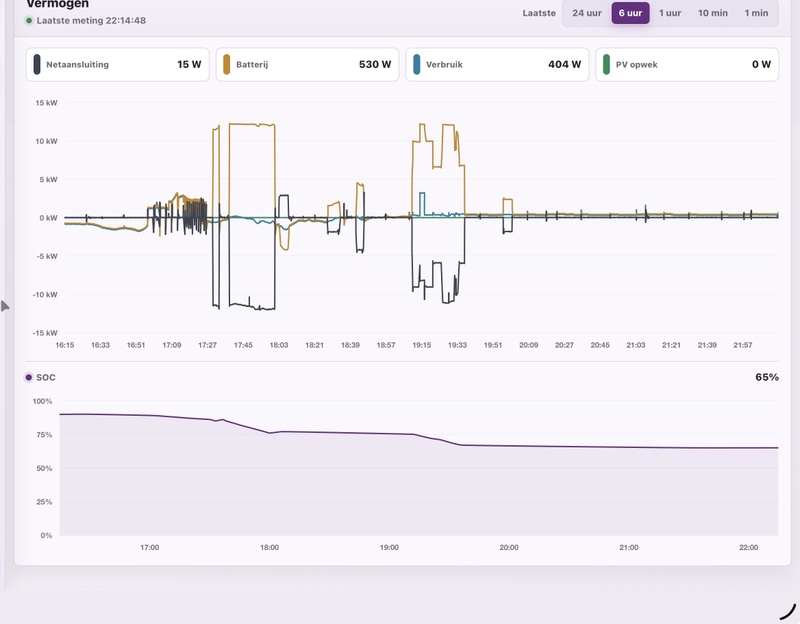Click the "0 W" PV opwek value
The height and width of the screenshot is (624, 800).
coord(761,64)
